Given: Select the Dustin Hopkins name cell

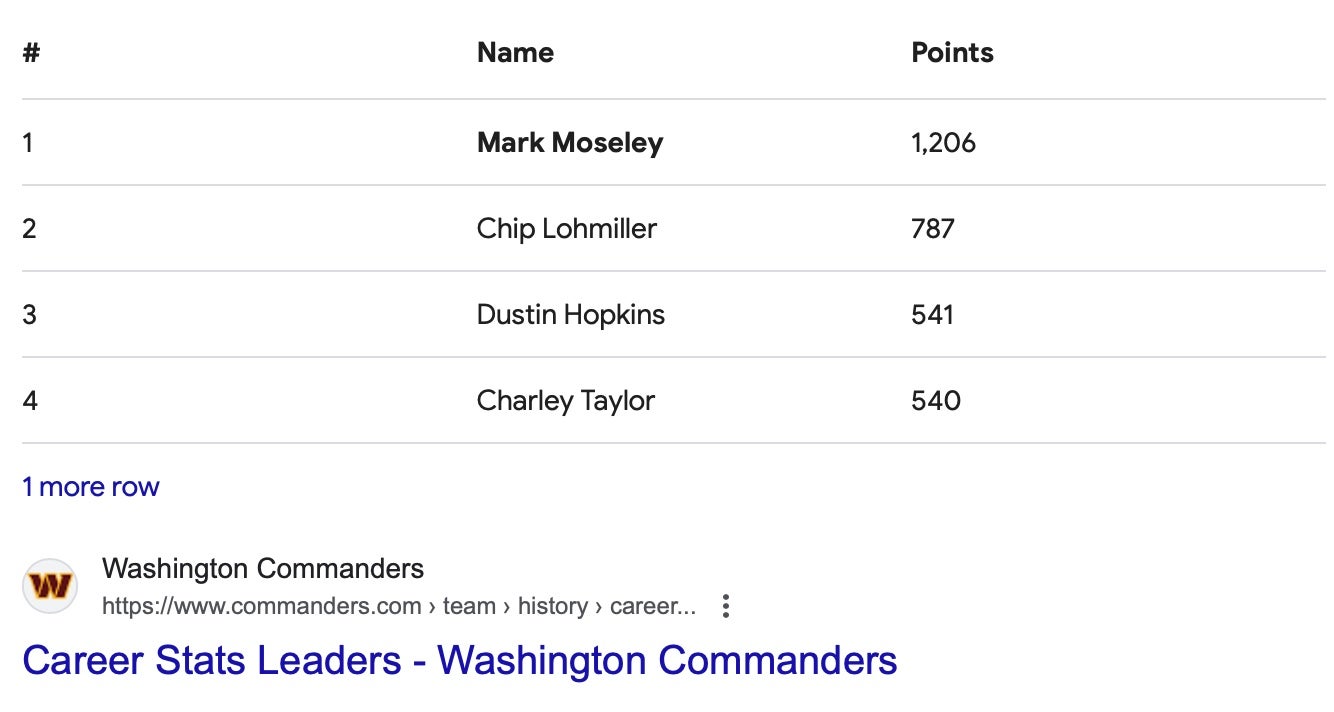Looking at the screenshot, I should (x=571, y=315).
